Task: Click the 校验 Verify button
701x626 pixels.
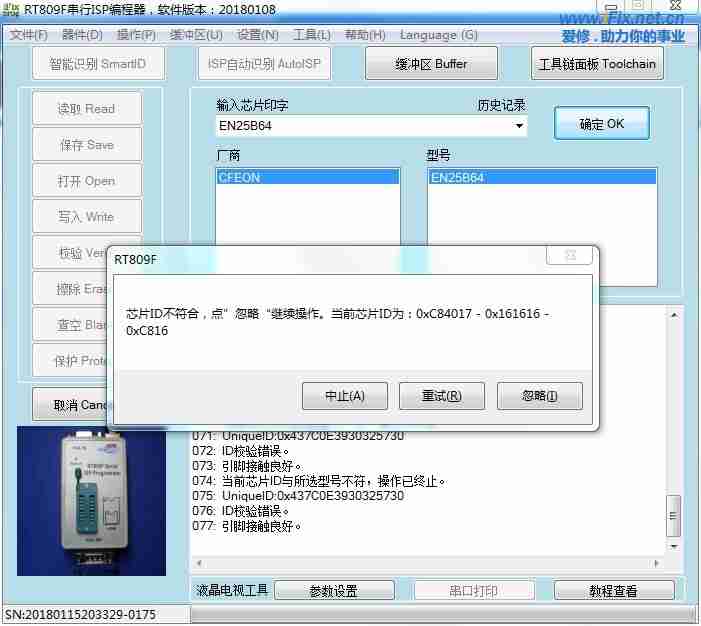Action: point(70,253)
